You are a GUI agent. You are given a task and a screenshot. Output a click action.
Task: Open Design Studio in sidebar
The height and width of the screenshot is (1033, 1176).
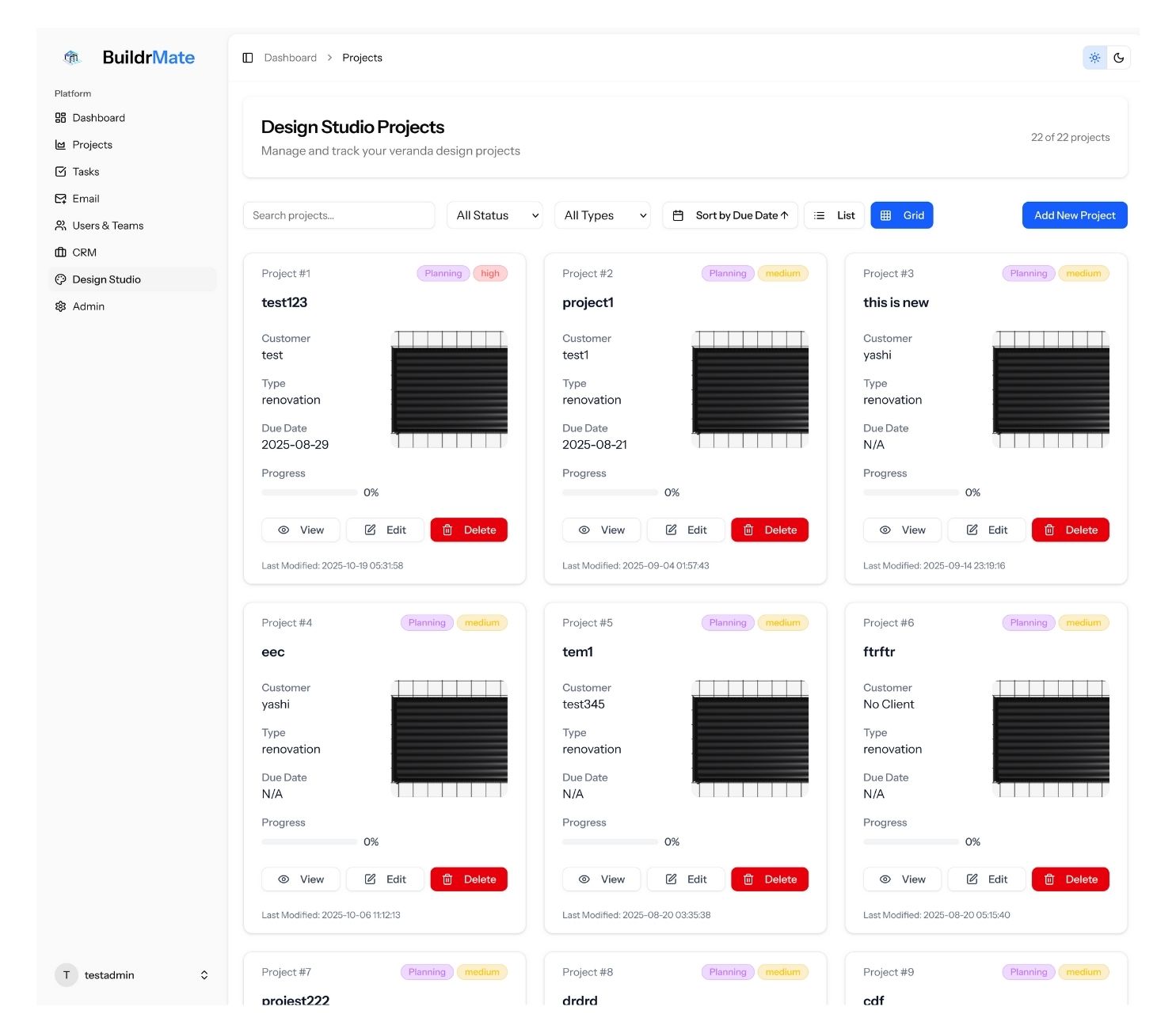(x=106, y=279)
